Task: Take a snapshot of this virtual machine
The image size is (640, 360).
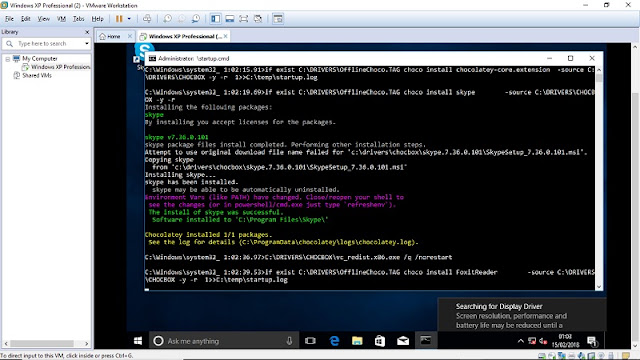Action: 167,19
